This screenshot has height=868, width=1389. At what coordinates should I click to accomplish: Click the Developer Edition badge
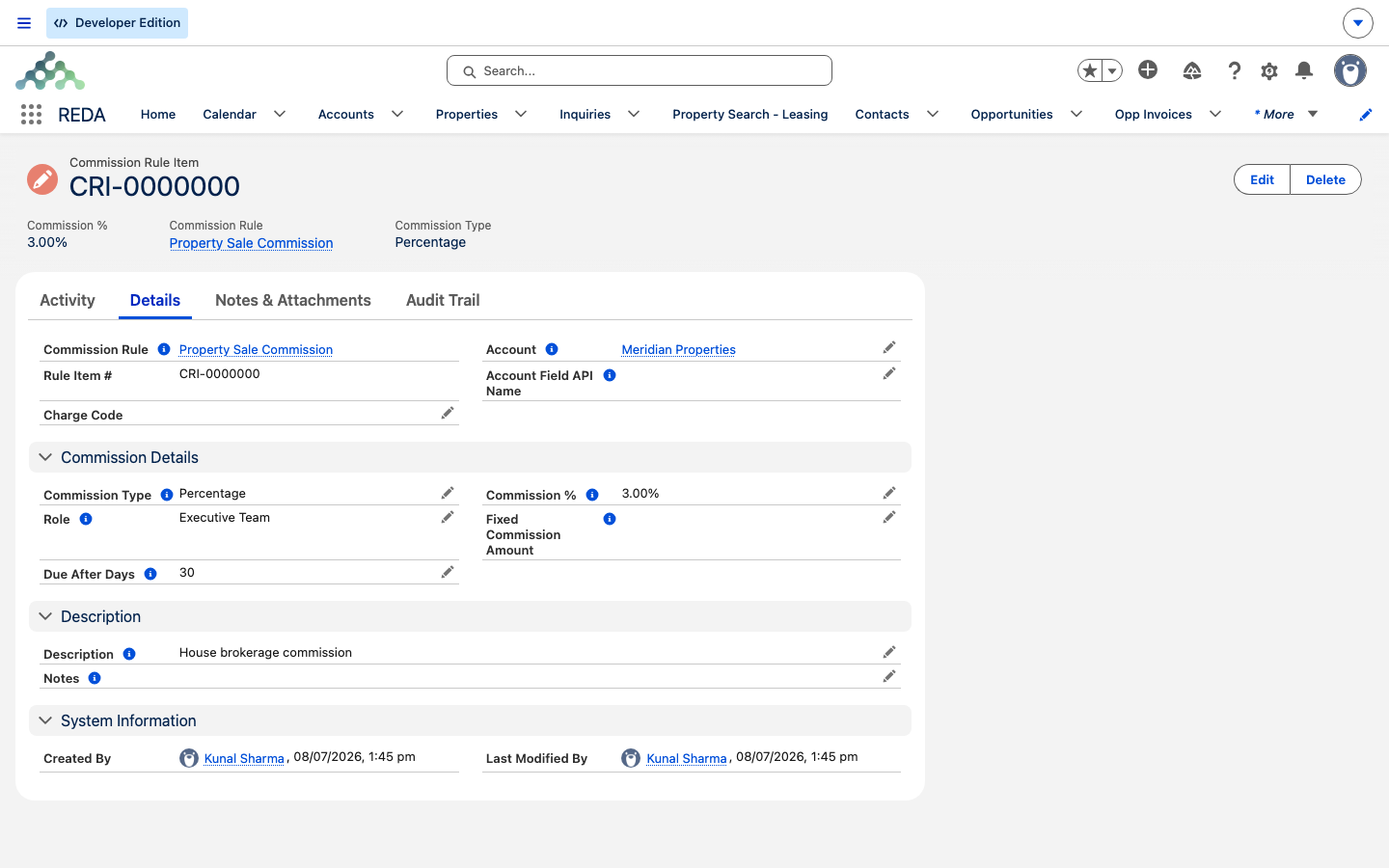pos(117,23)
